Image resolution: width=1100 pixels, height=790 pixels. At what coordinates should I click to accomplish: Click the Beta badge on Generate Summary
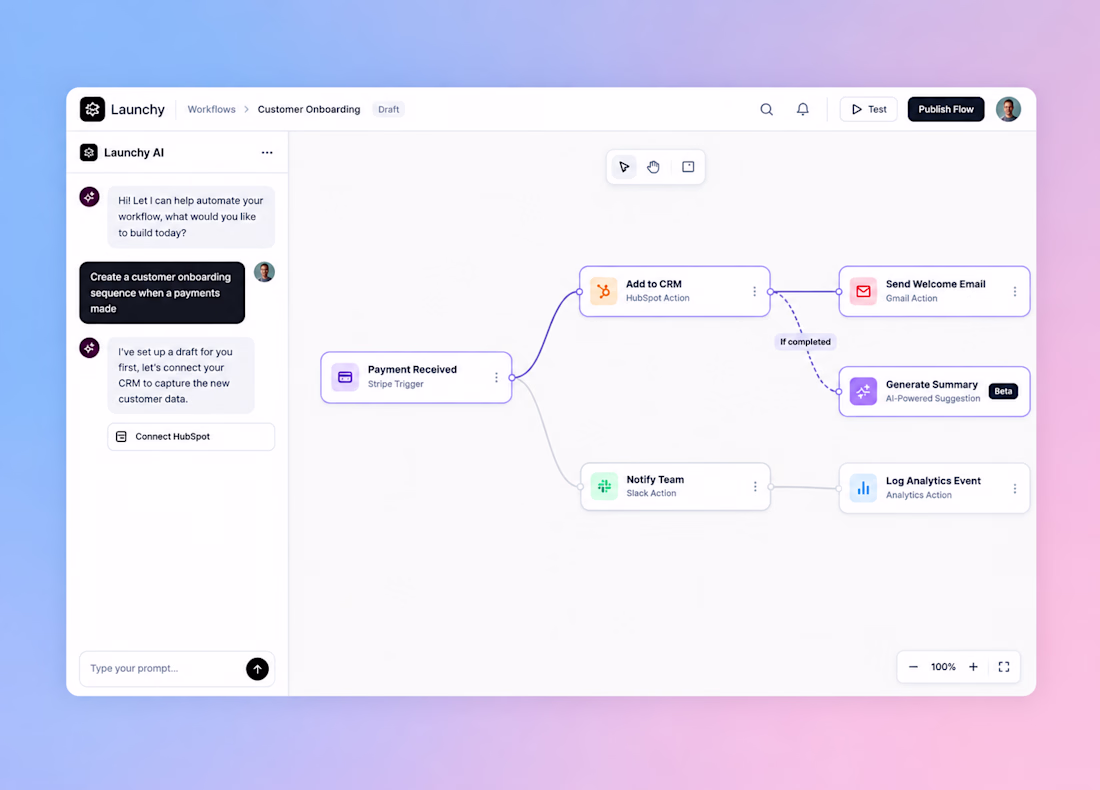tap(1003, 391)
